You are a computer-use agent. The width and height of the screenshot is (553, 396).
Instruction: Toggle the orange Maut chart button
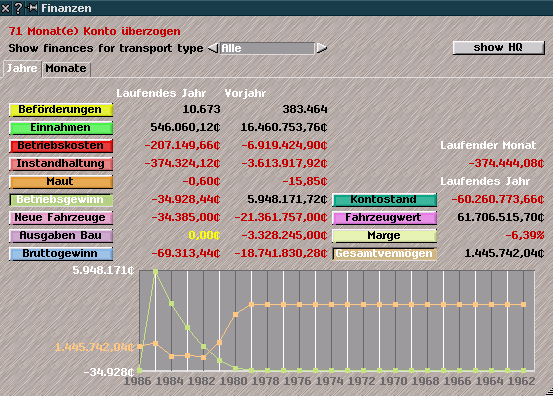(x=61, y=182)
